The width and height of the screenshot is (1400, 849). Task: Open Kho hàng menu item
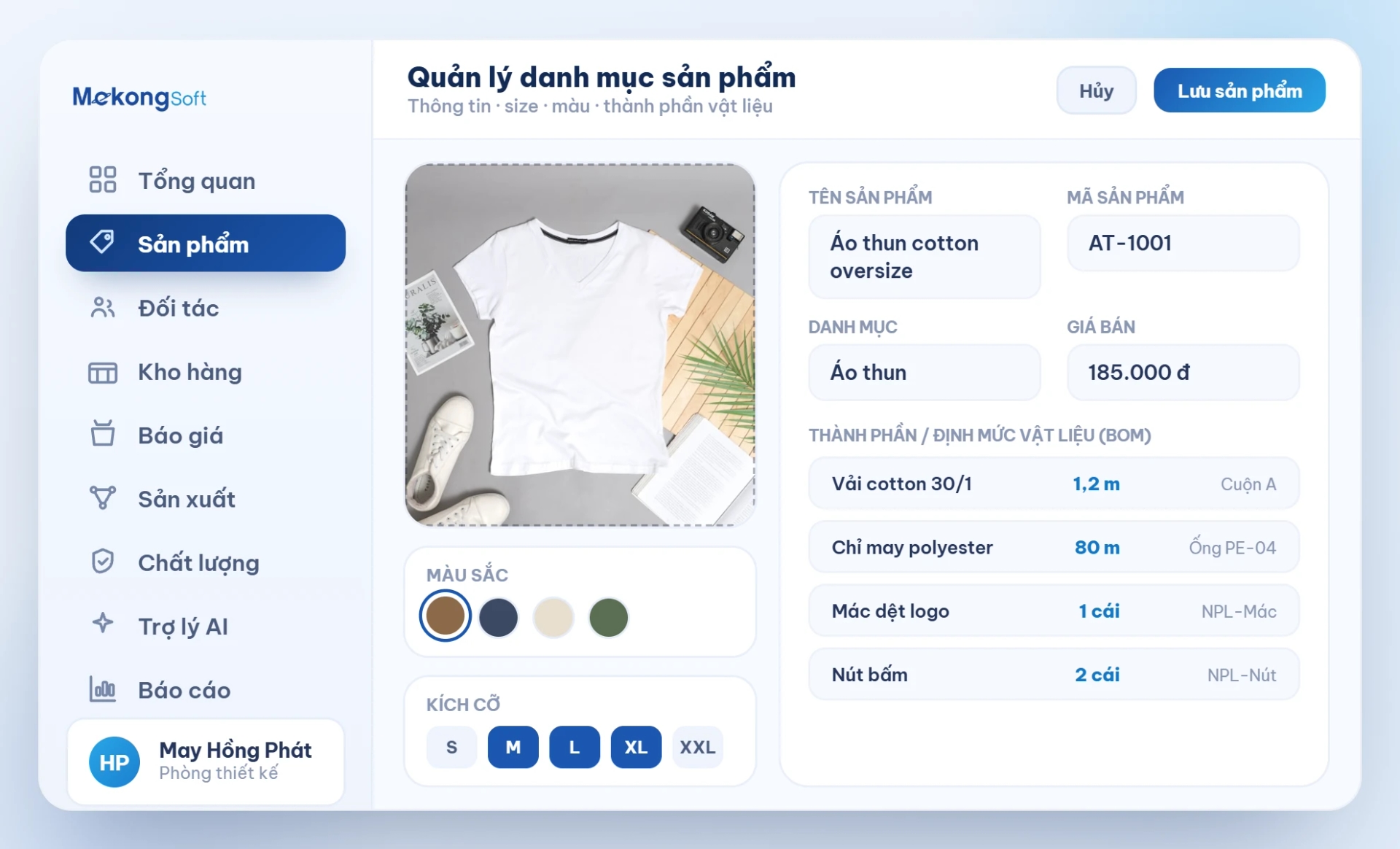point(206,372)
